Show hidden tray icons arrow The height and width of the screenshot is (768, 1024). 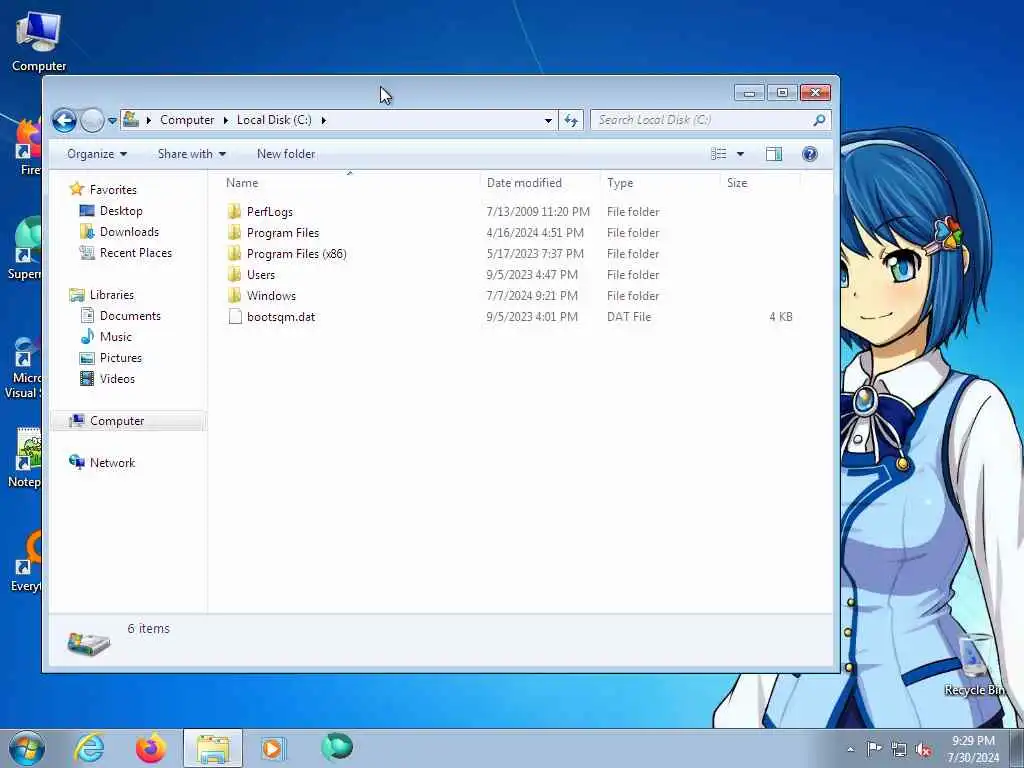click(850, 749)
